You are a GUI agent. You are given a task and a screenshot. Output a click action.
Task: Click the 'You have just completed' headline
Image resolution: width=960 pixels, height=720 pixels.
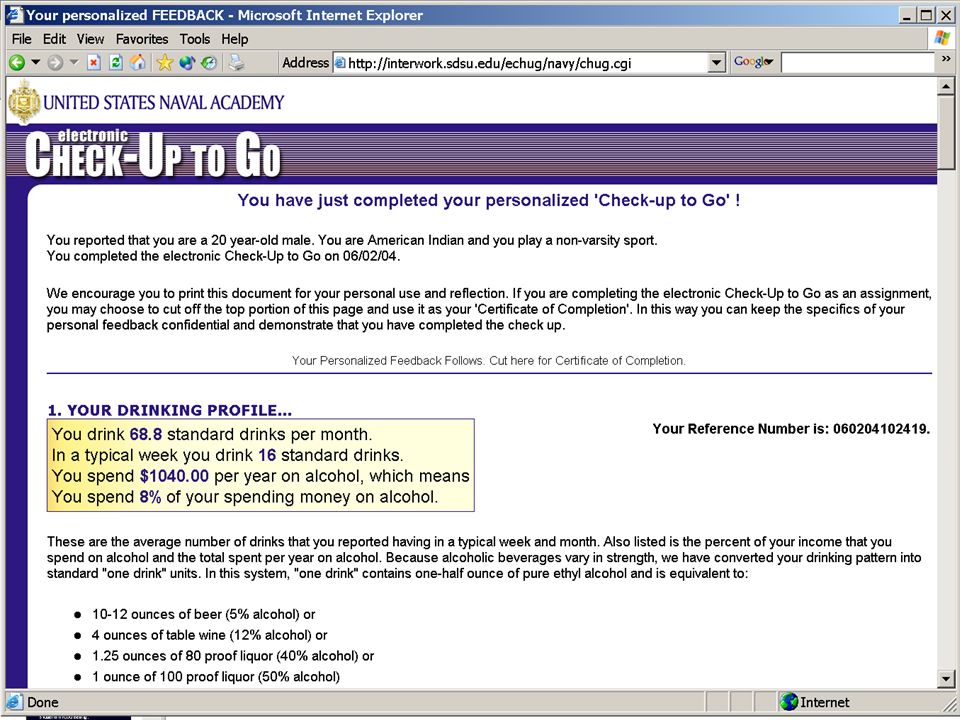click(489, 200)
